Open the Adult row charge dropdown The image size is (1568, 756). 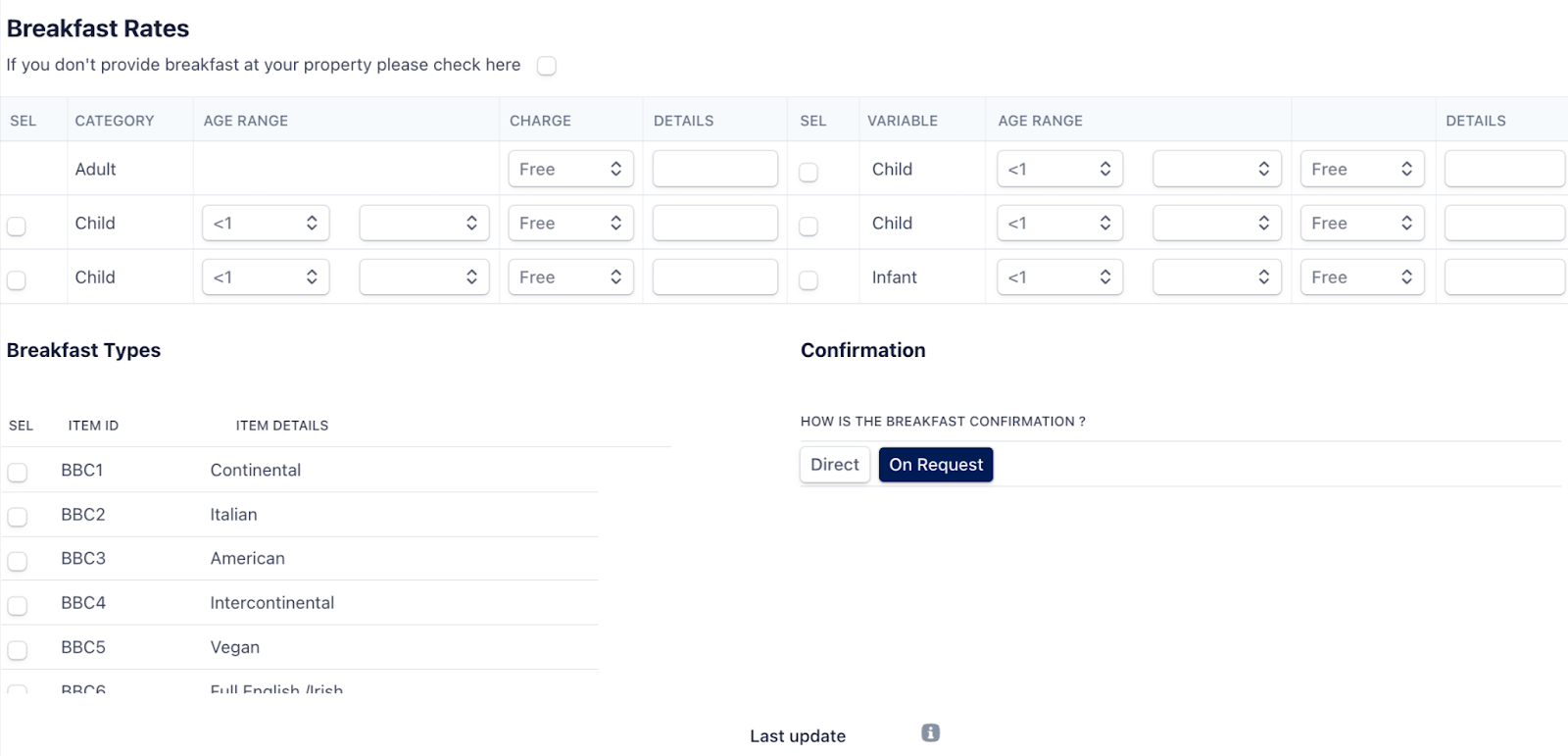click(x=570, y=169)
